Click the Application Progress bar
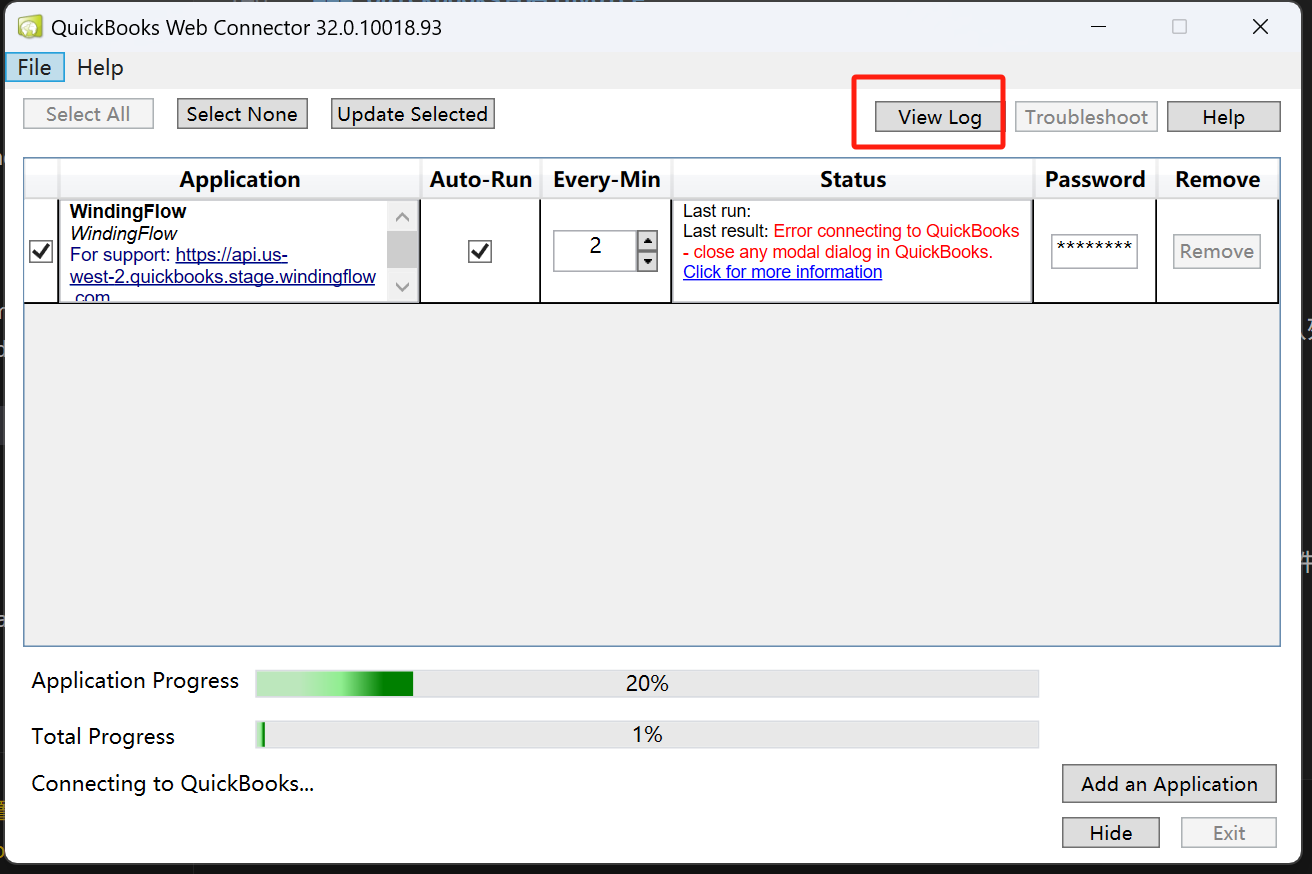The width and height of the screenshot is (1312, 874). (x=647, y=684)
